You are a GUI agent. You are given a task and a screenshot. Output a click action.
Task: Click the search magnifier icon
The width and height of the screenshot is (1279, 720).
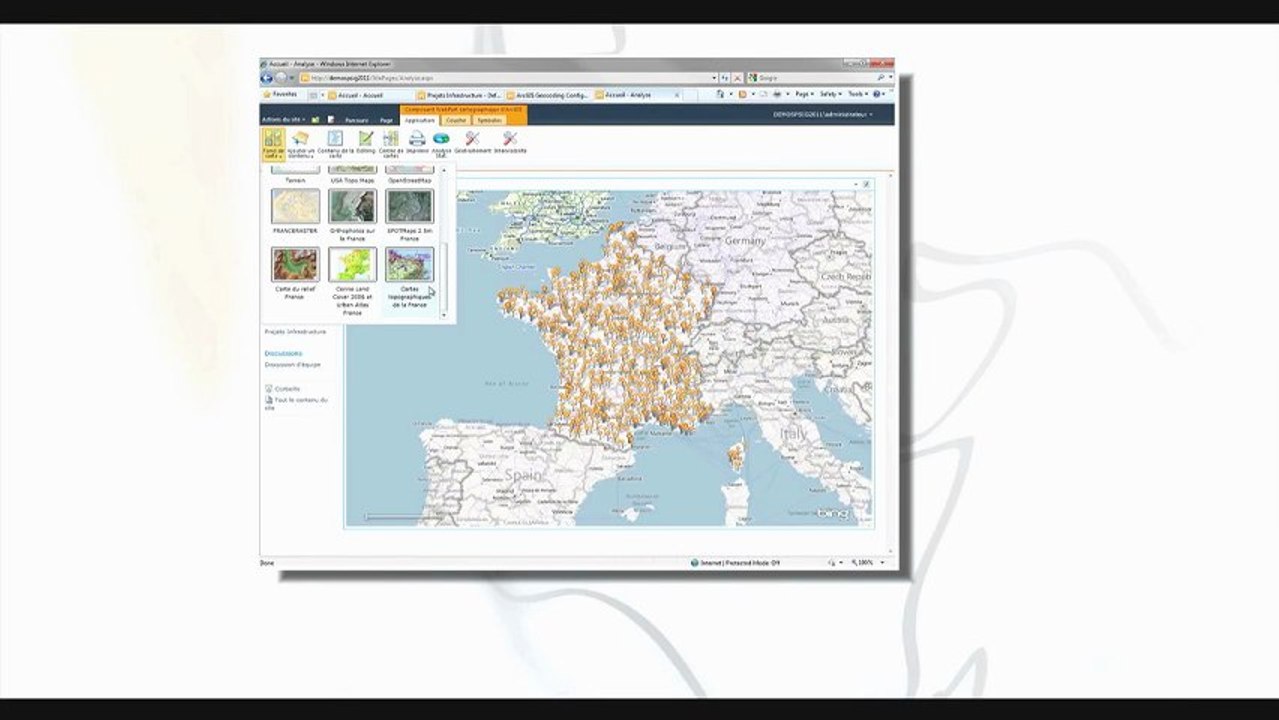pos(881,78)
